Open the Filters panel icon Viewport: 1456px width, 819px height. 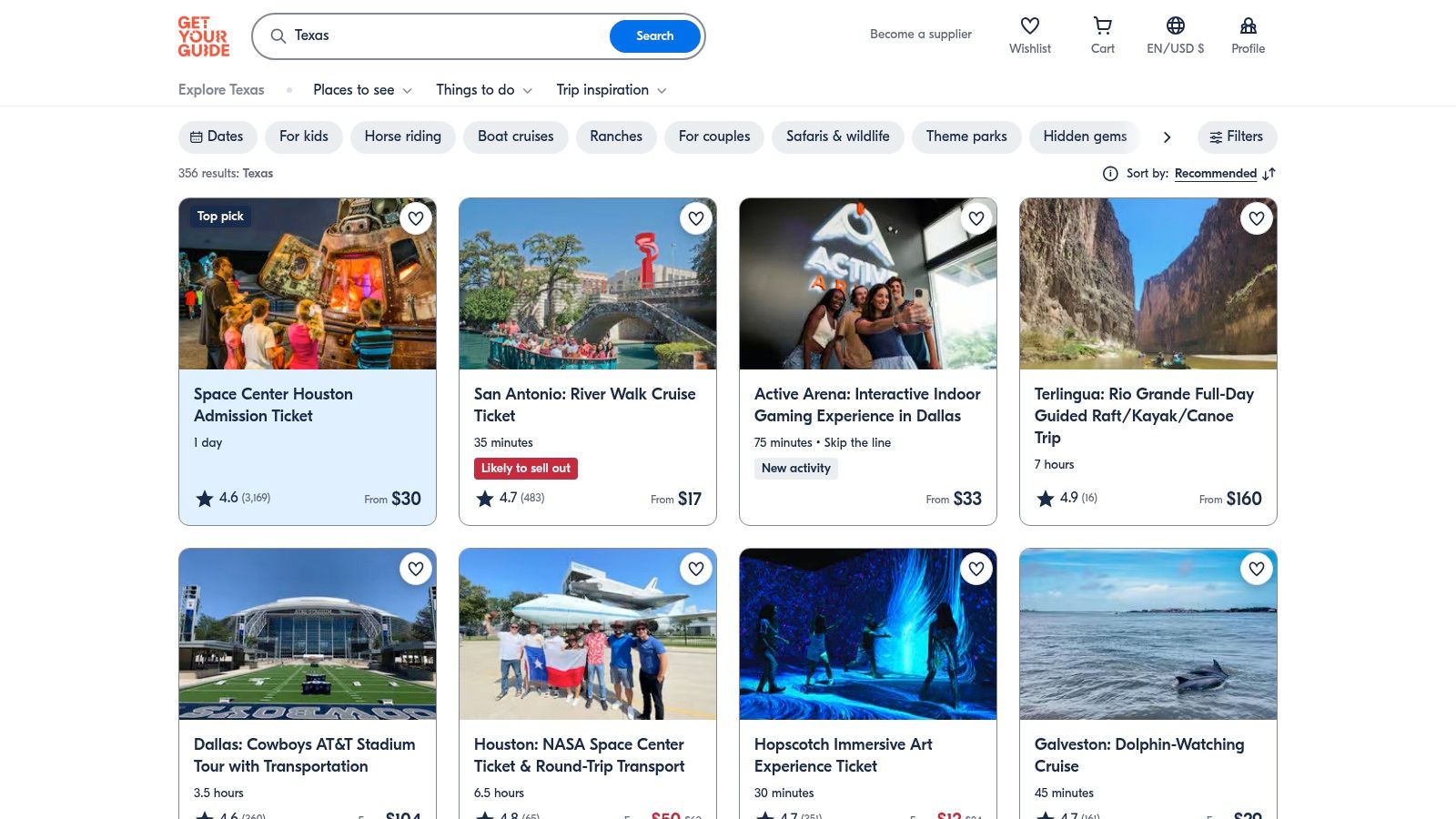[x=1237, y=136]
